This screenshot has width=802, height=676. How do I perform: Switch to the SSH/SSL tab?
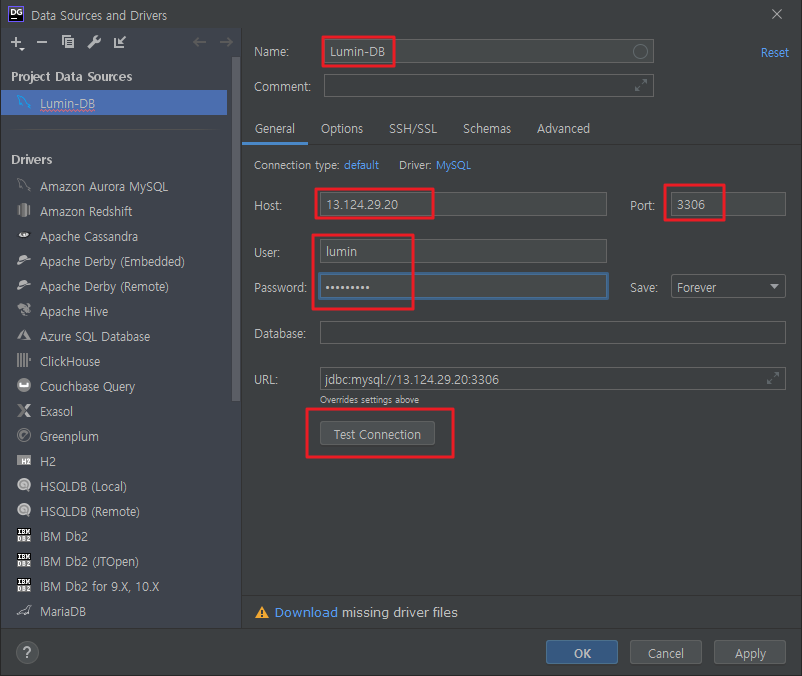413,128
